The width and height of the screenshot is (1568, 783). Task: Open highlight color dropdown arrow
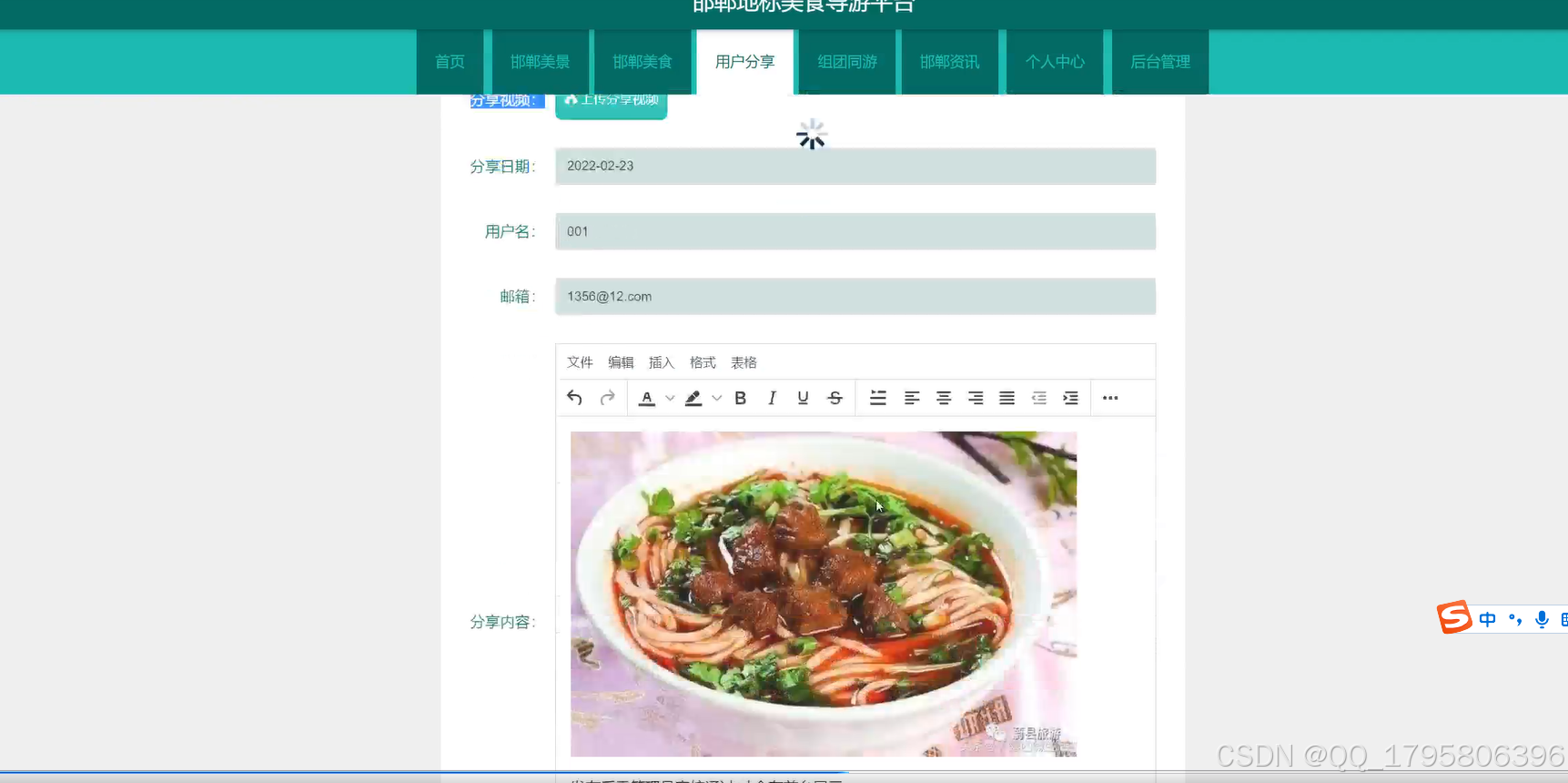717,398
